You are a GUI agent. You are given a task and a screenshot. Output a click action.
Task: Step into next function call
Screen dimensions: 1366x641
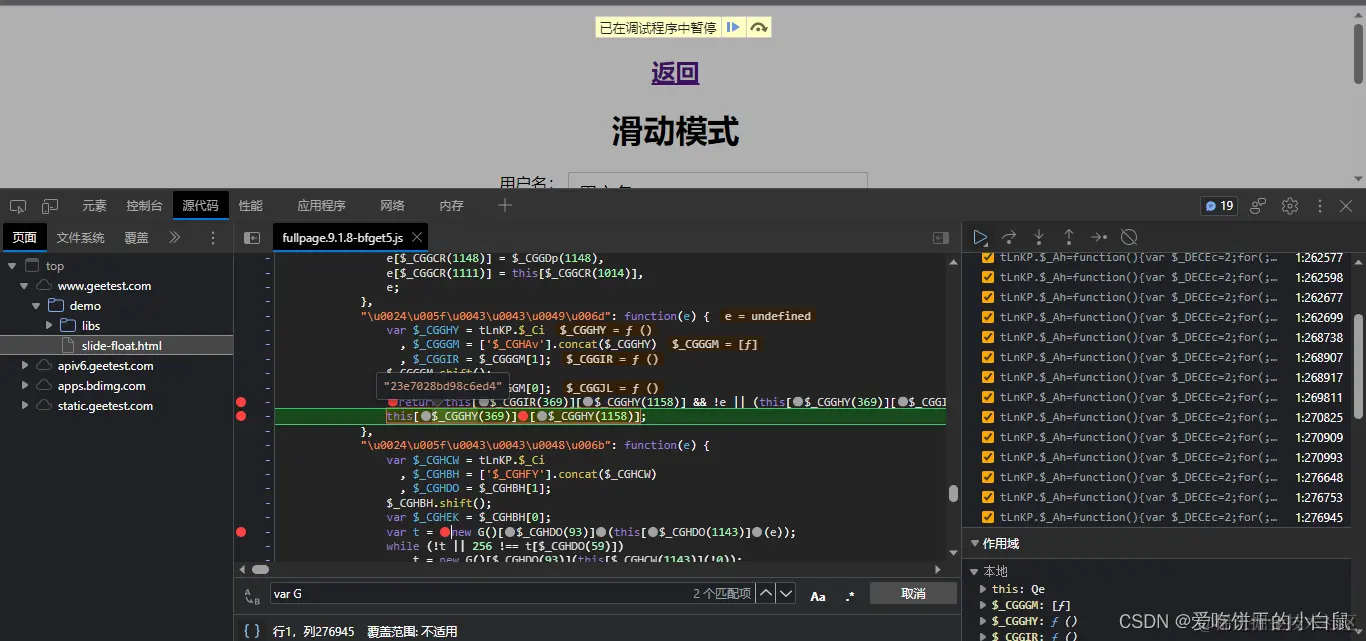click(x=1039, y=237)
